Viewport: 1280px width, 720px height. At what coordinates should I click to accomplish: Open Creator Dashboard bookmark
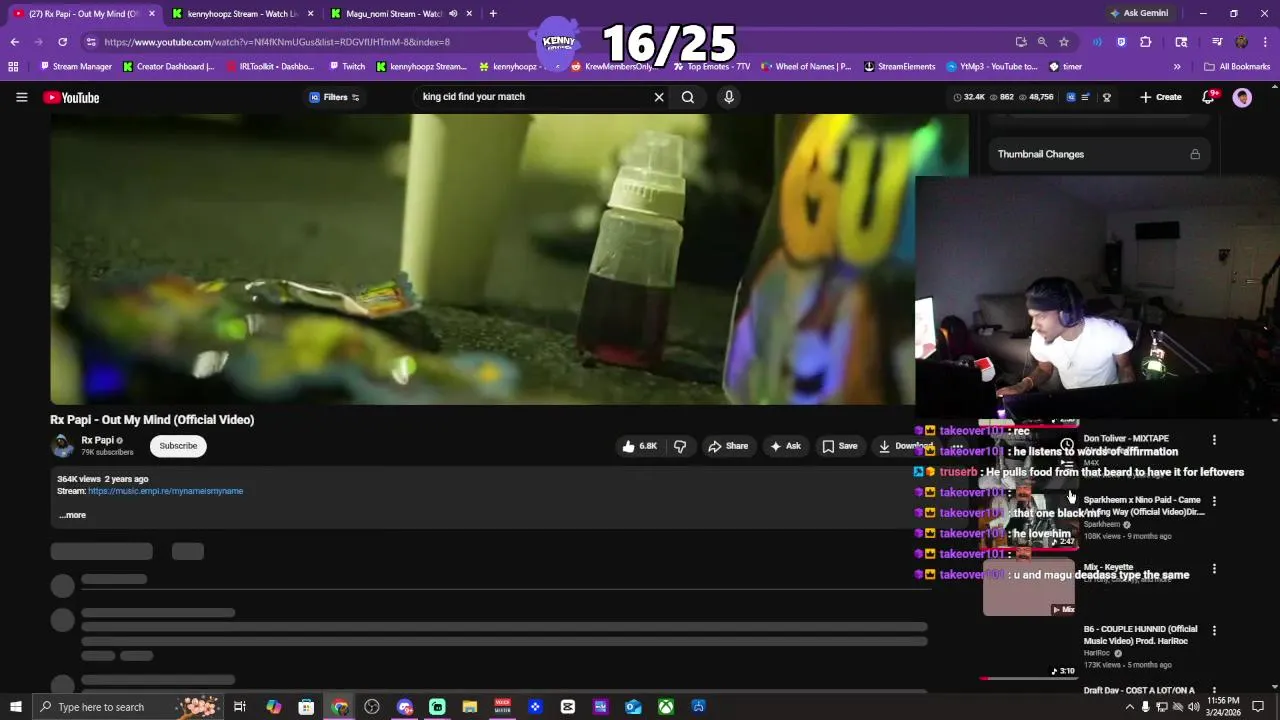[168, 67]
